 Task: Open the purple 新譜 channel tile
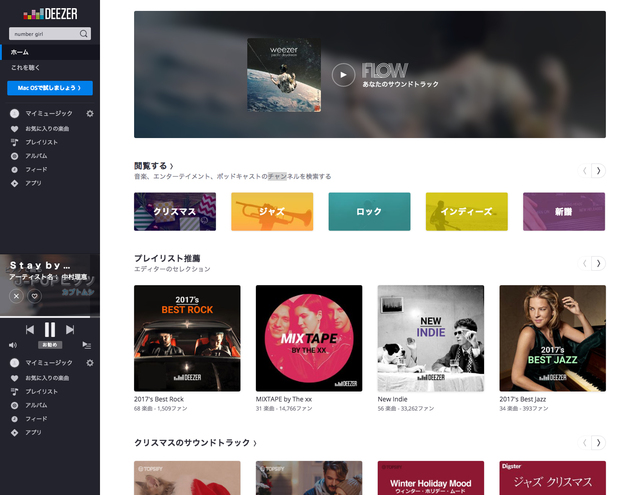pyautogui.click(x=564, y=211)
